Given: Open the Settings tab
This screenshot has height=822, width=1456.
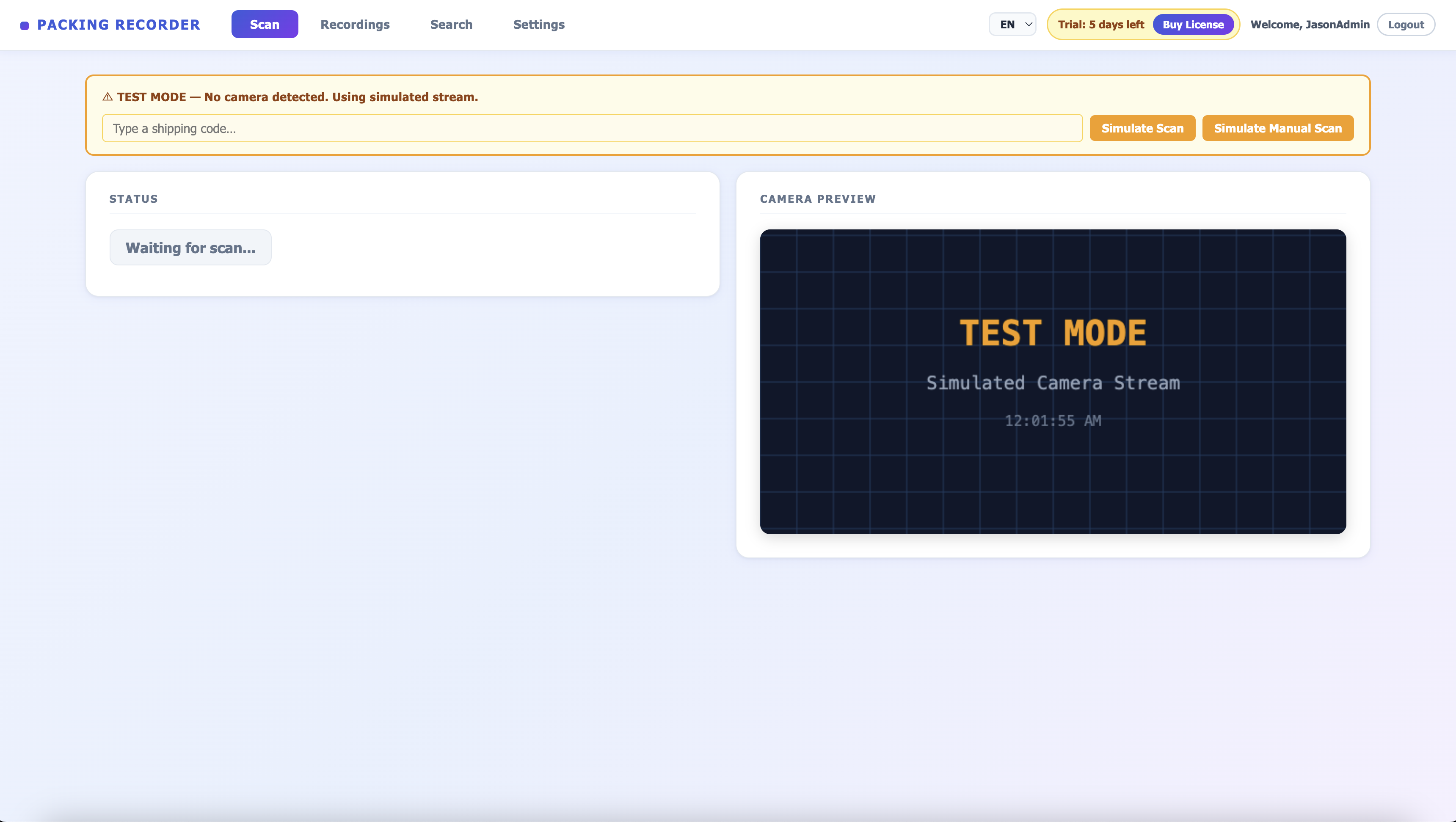Looking at the screenshot, I should 539,24.
